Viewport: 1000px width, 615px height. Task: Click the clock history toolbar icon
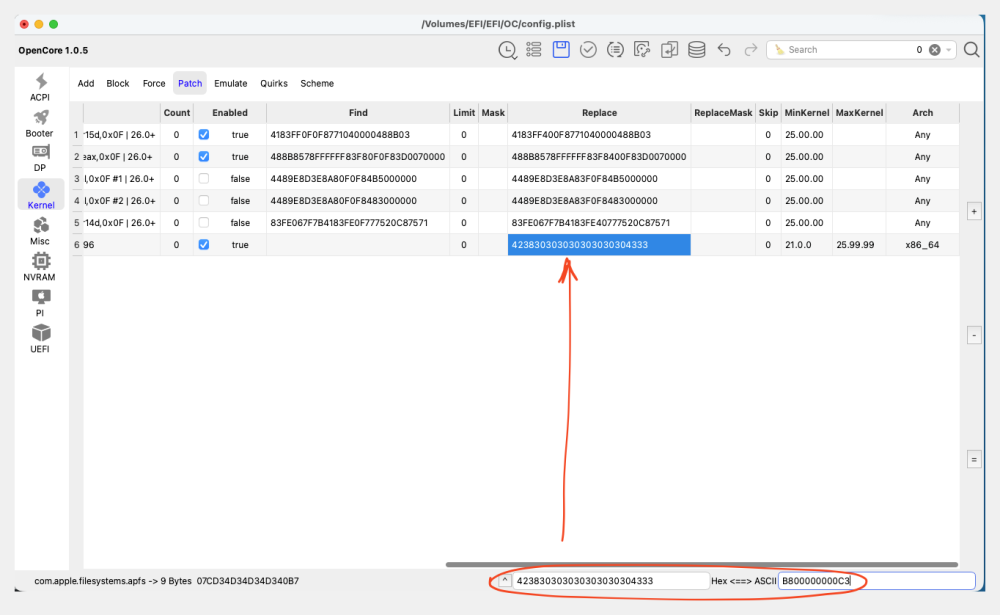click(507, 50)
